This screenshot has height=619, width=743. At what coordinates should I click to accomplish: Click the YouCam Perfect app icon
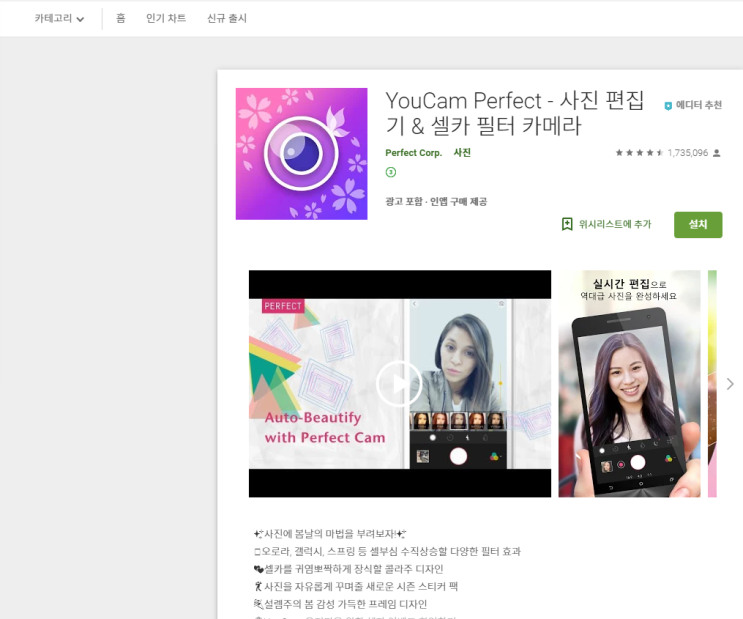pos(301,154)
